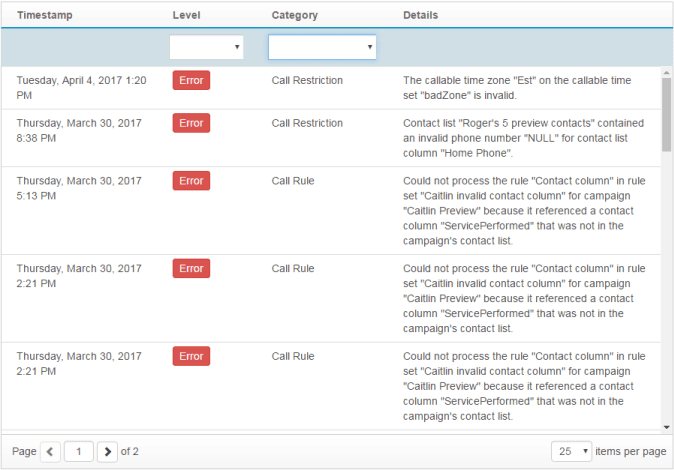Go to the next page arrow

click(x=108, y=451)
